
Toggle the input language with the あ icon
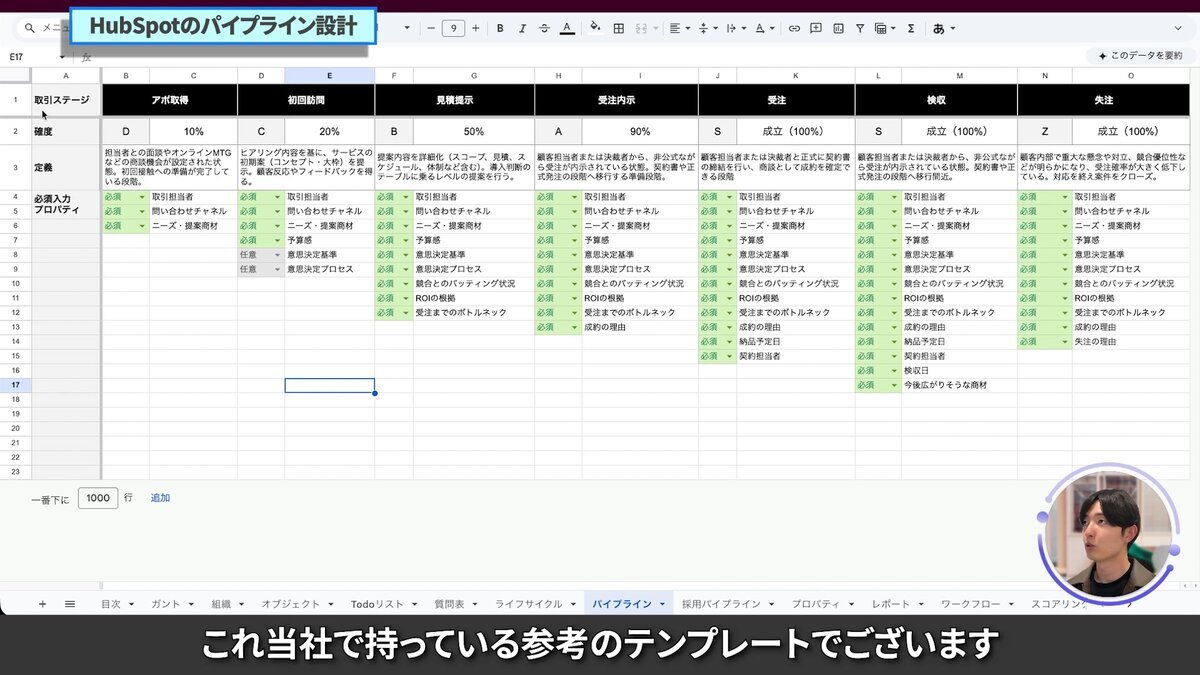(936, 28)
